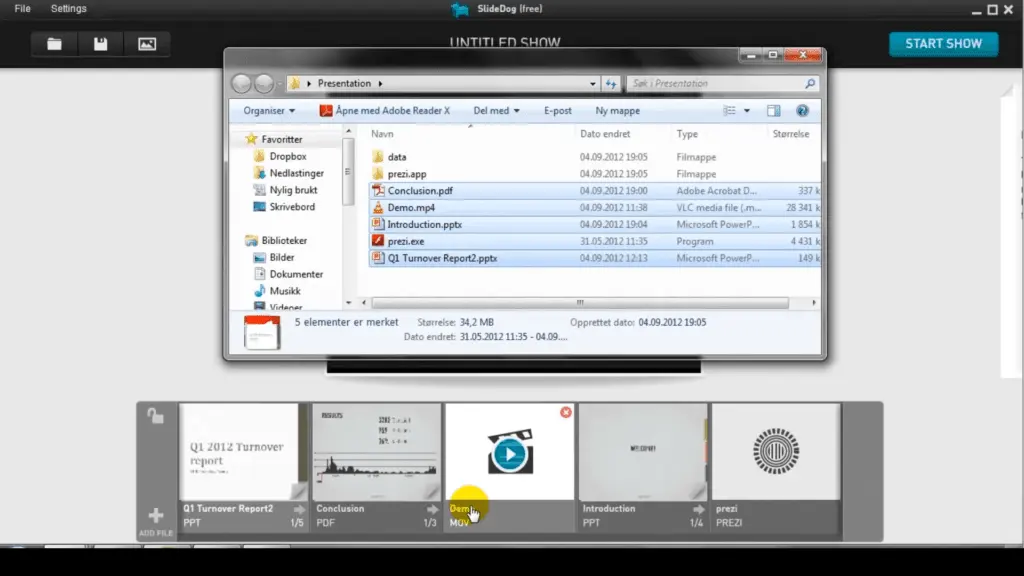Go back in the explorer window

point(241,83)
